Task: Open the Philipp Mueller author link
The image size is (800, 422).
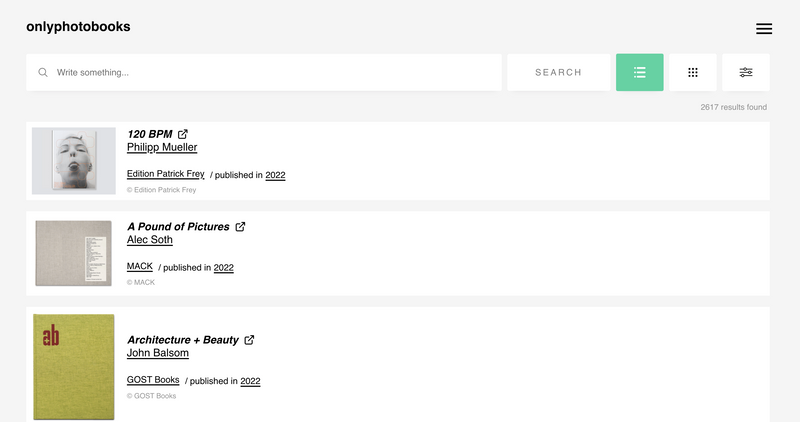Action: coord(162,147)
